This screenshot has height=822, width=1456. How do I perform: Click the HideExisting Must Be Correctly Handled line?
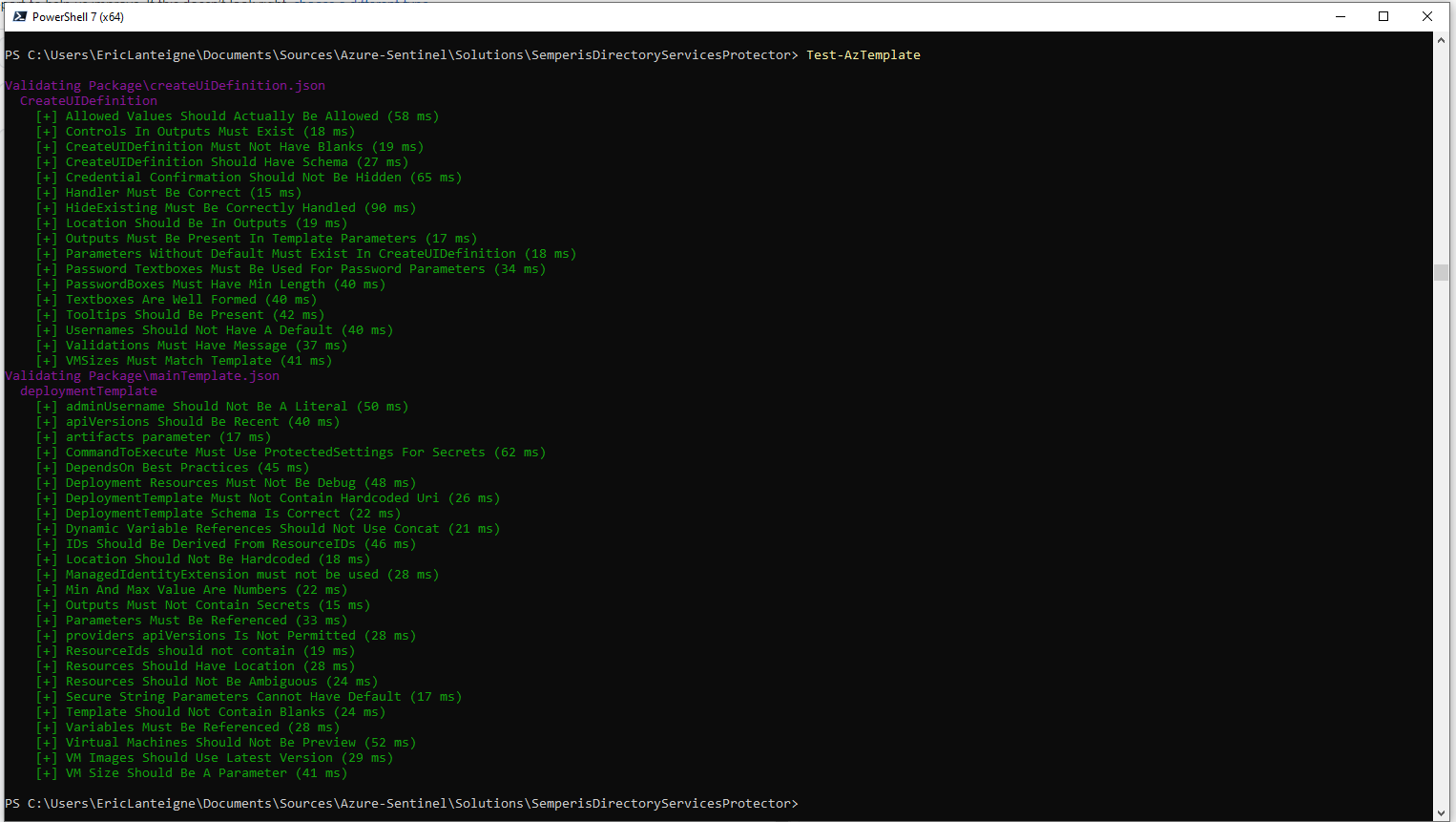point(239,207)
